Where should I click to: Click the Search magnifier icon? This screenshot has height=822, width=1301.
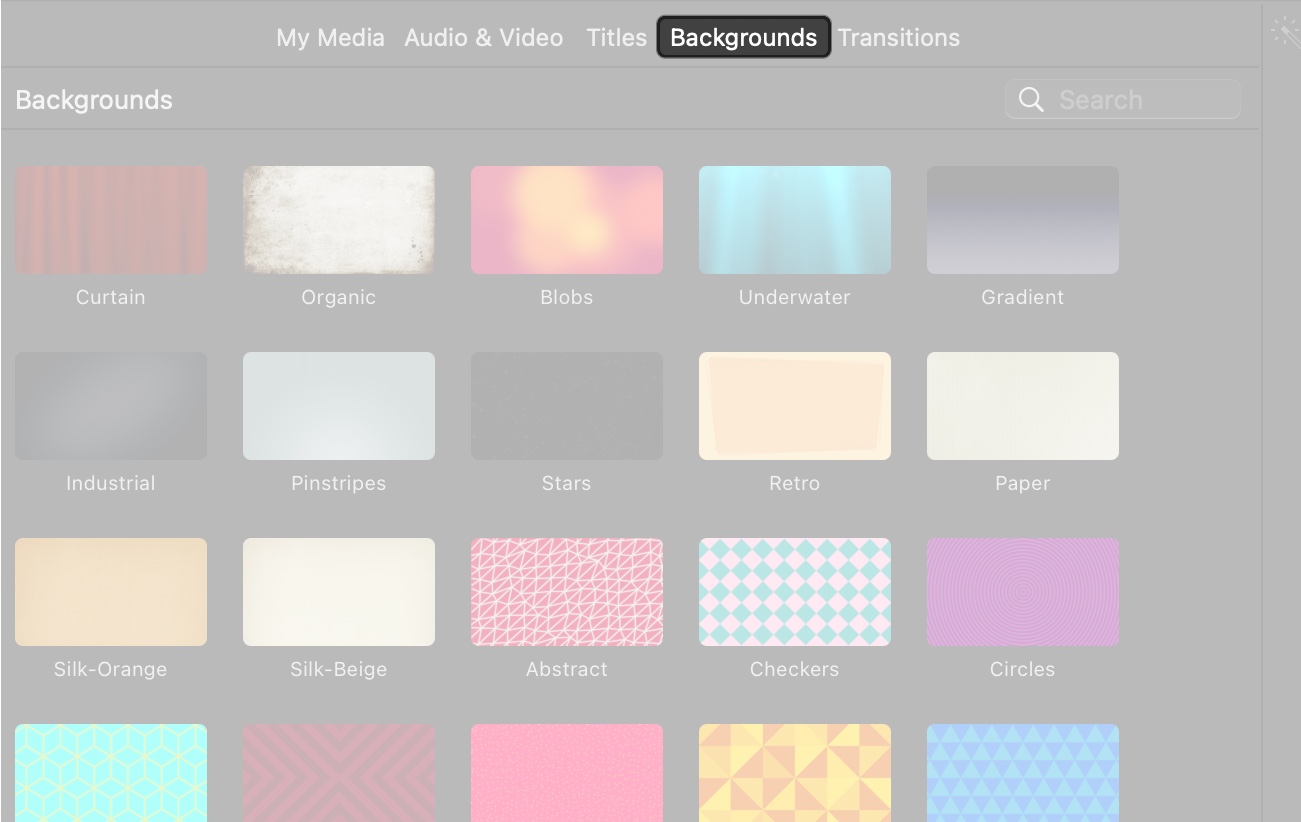click(1032, 99)
